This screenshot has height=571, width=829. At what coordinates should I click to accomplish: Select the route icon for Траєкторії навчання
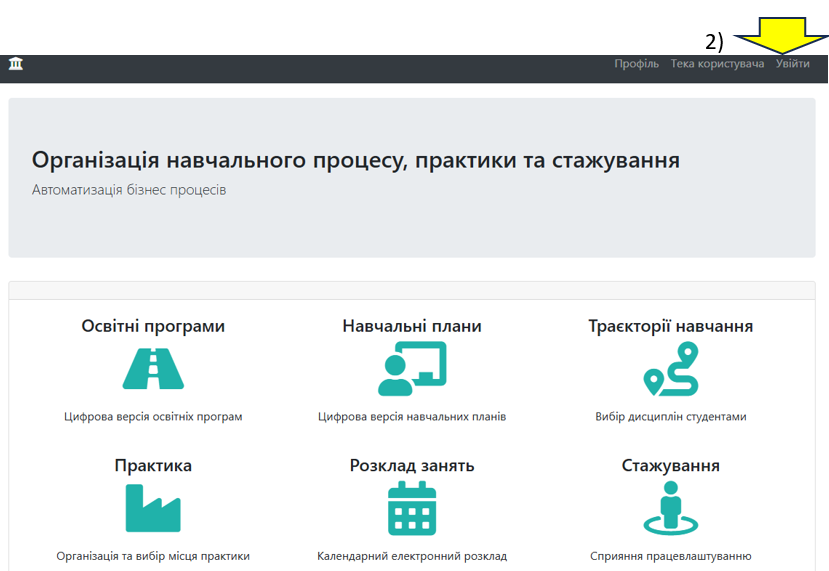(670, 368)
